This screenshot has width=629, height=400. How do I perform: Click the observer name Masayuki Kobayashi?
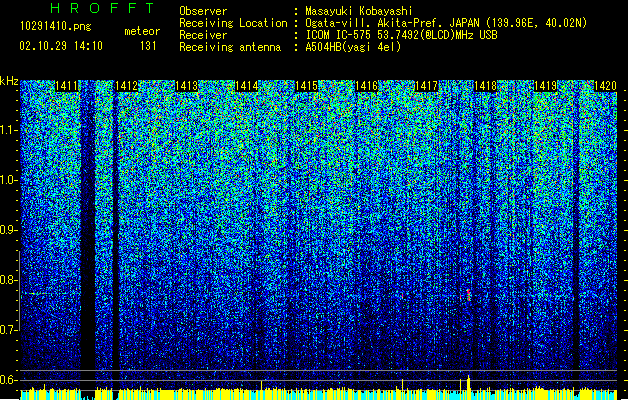359,11
